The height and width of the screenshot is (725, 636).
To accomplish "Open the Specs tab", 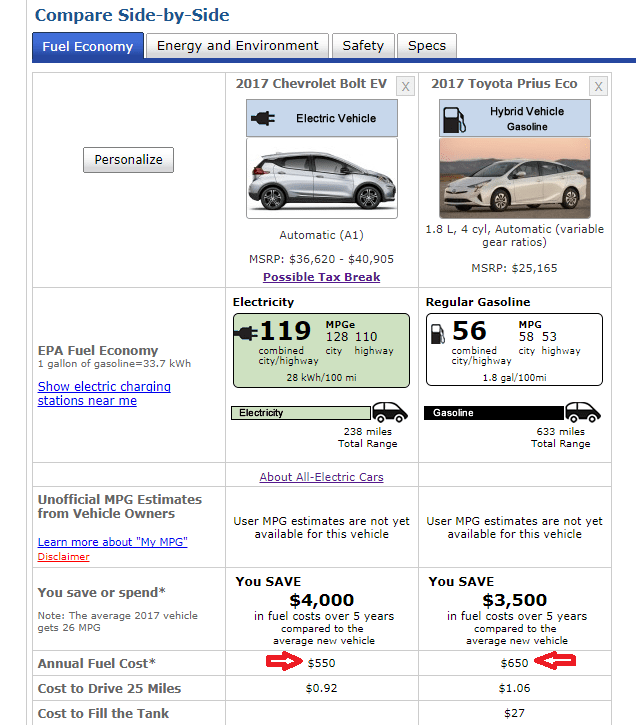I will click(427, 46).
